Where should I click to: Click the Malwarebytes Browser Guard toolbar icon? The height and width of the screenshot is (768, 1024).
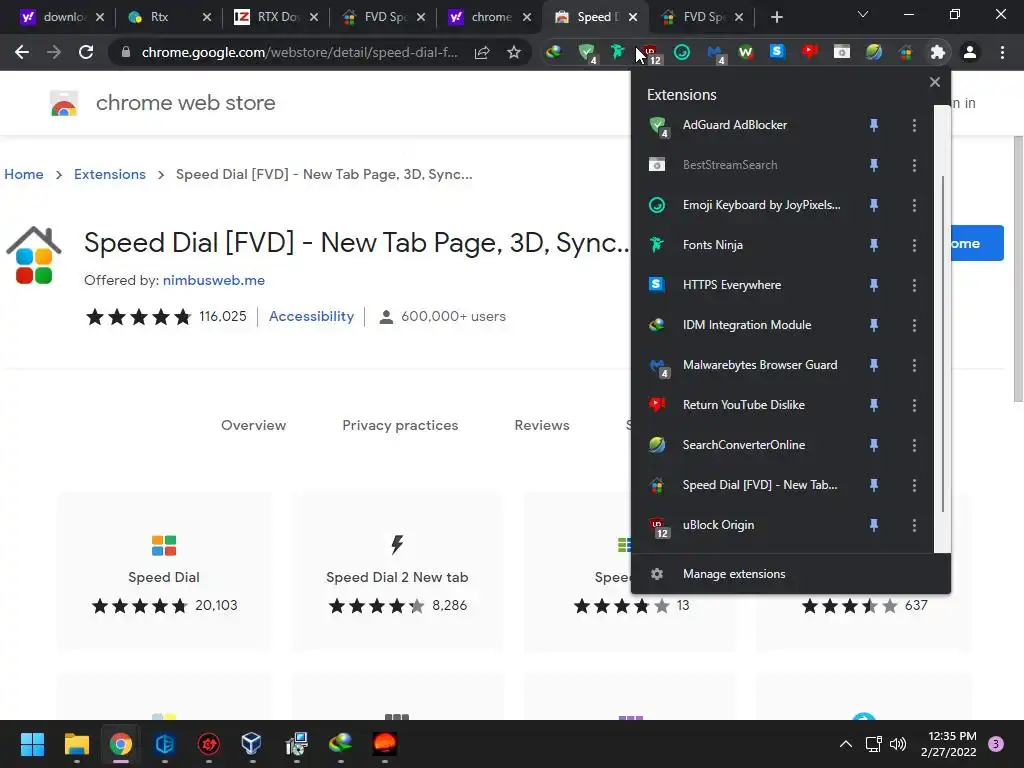click(x=715, y=53)
